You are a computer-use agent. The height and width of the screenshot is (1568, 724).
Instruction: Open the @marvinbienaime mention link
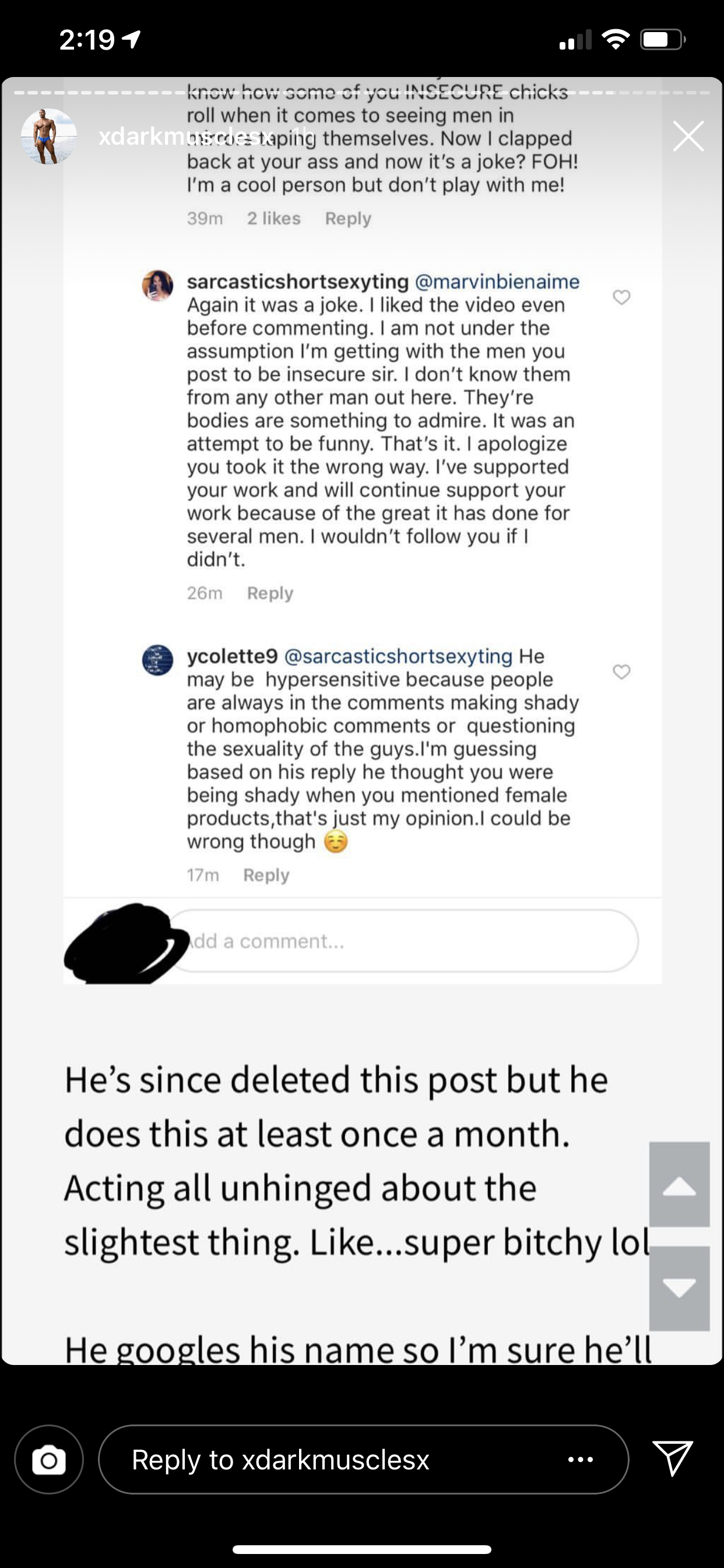[497, 282]
